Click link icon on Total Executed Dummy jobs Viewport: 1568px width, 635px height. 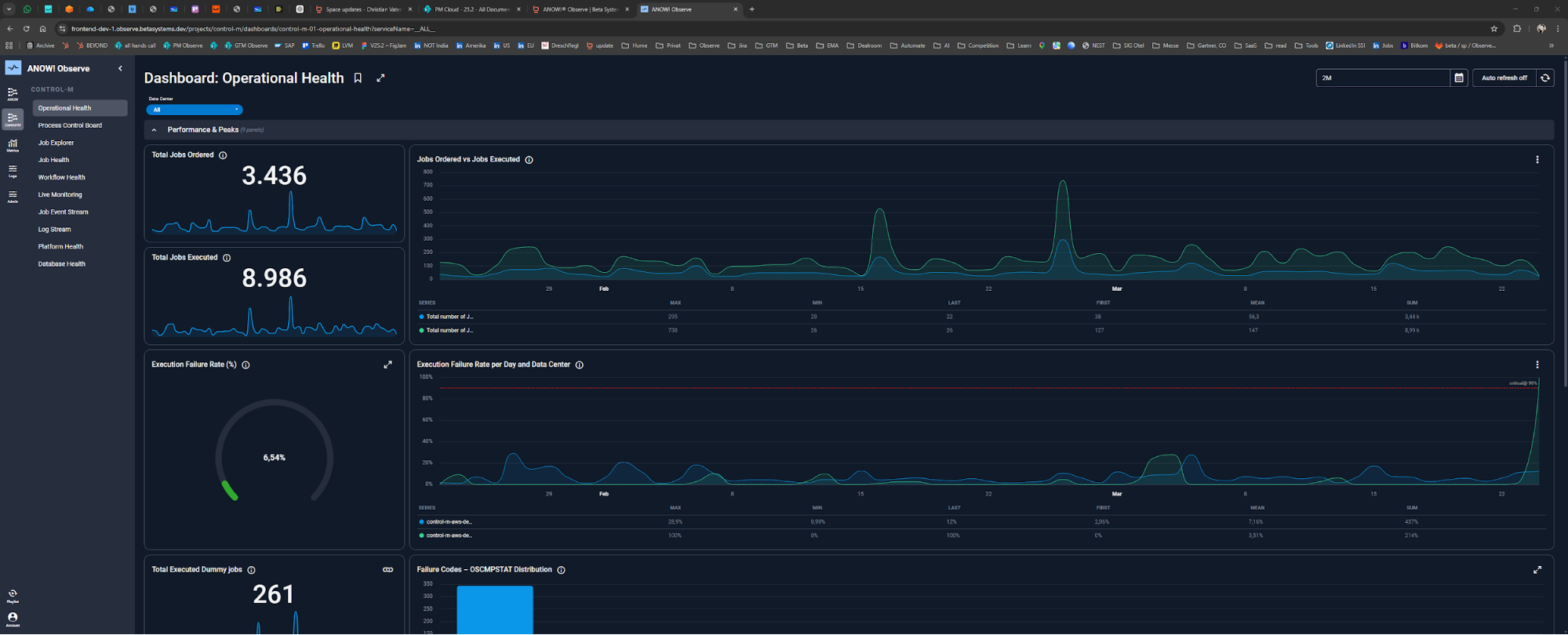387,570
